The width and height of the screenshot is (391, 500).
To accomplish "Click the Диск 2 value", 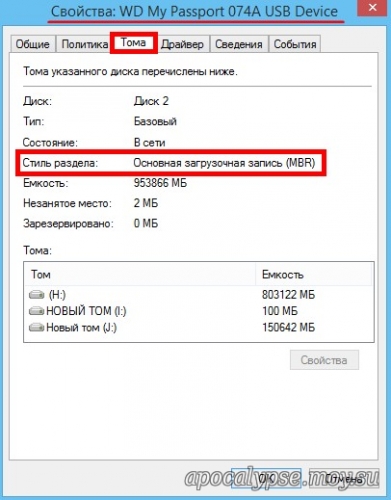I will pos(151,101).
